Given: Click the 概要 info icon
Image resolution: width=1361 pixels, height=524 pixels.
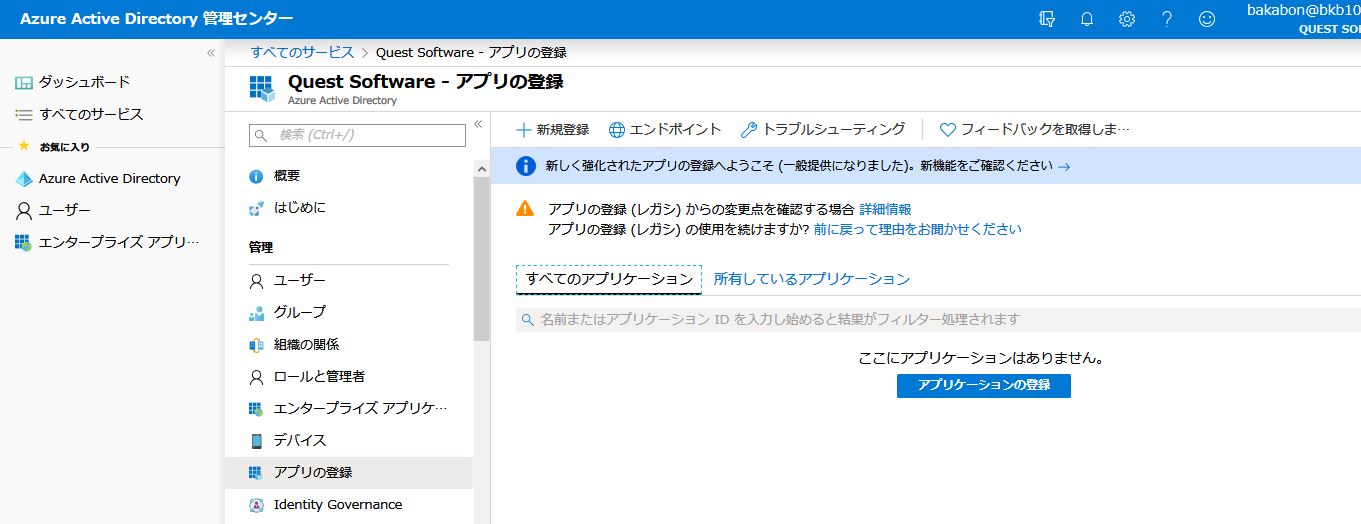Looking at the screenshot, I should [x=256, y=176].
